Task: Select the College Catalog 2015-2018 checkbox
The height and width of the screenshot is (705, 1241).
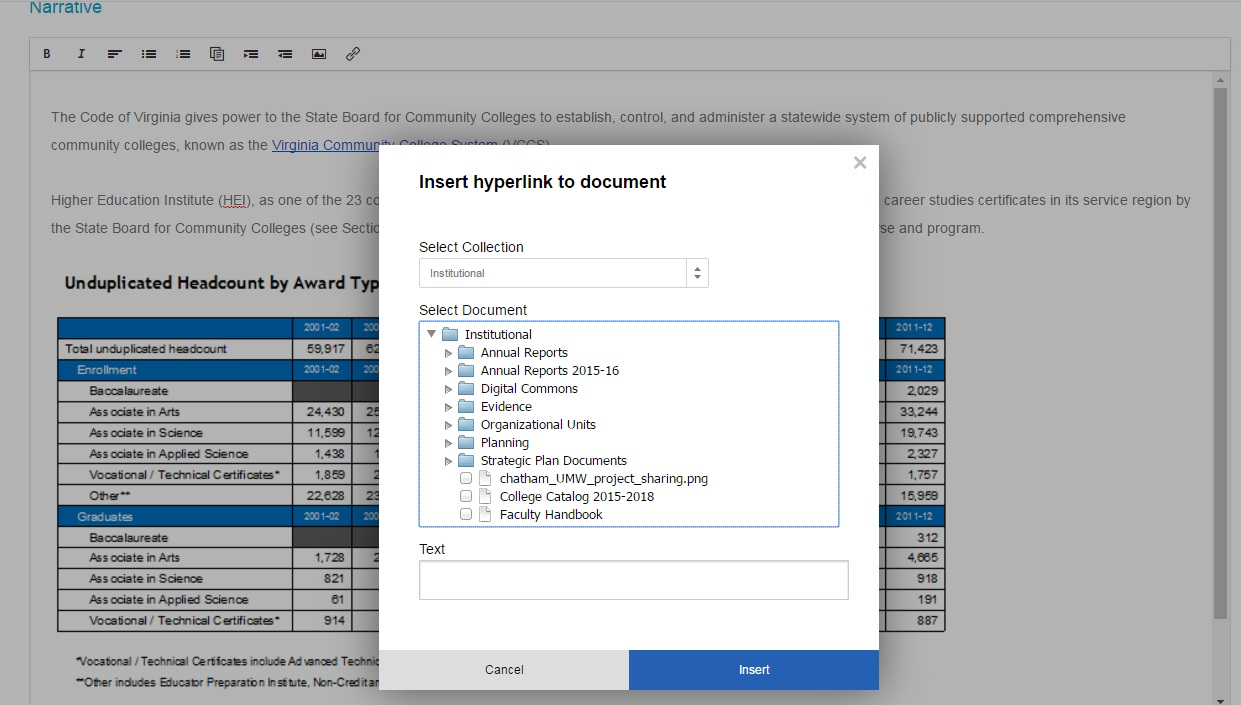Action: 465,495
